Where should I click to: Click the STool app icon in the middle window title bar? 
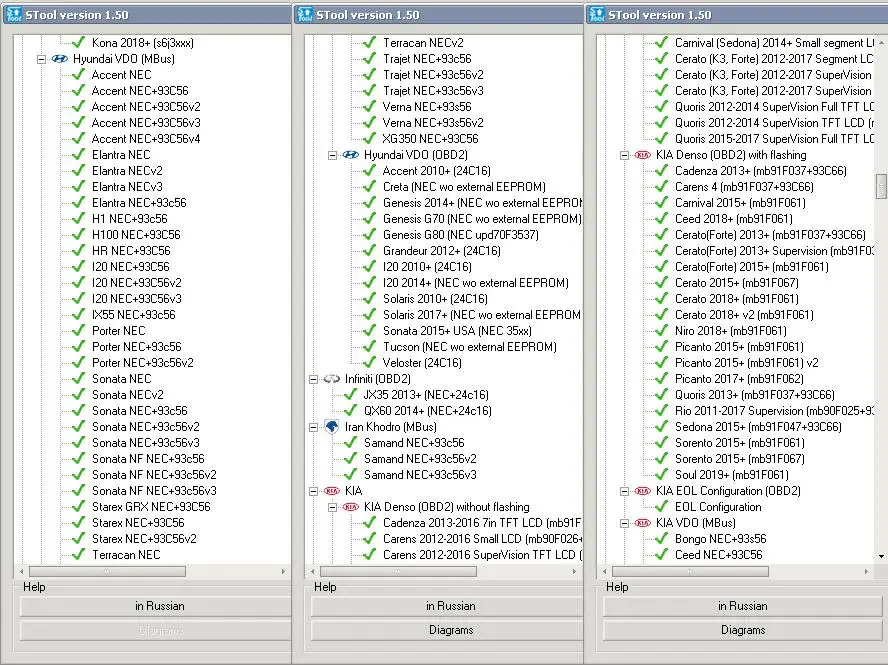point(305,14)
